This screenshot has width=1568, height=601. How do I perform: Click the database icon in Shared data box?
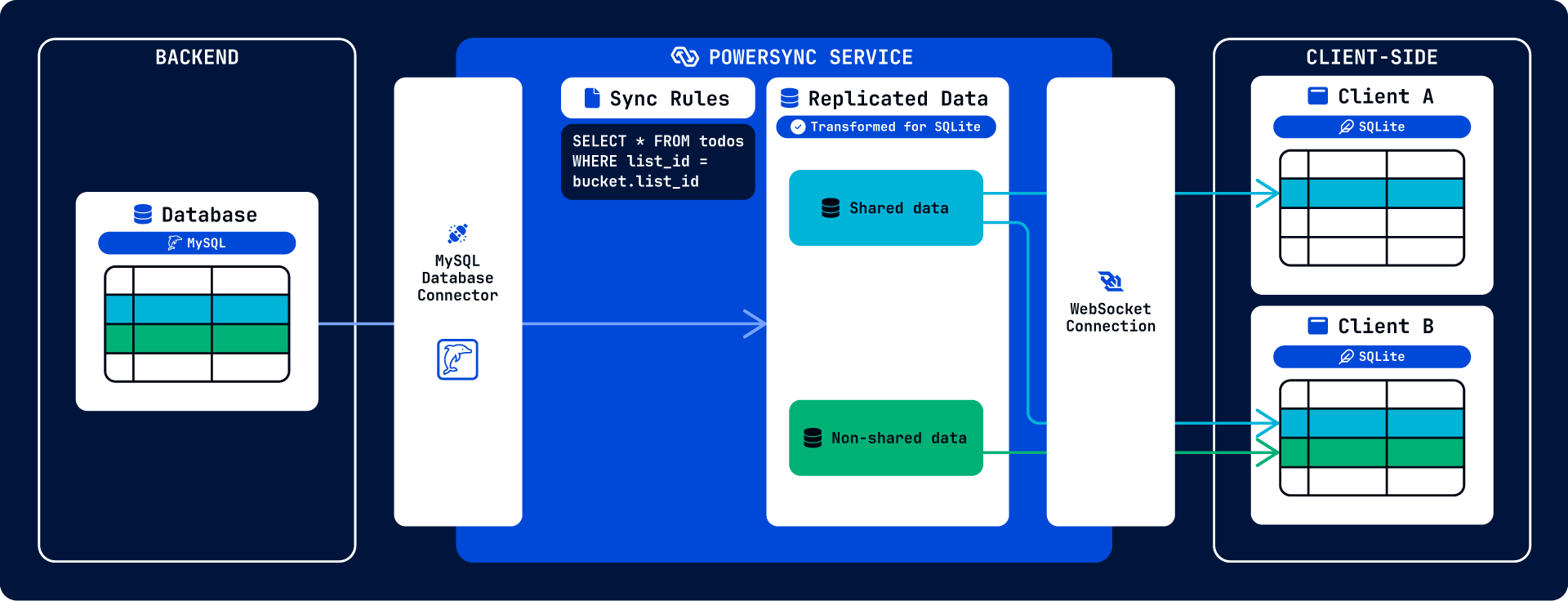coord(831,208)
